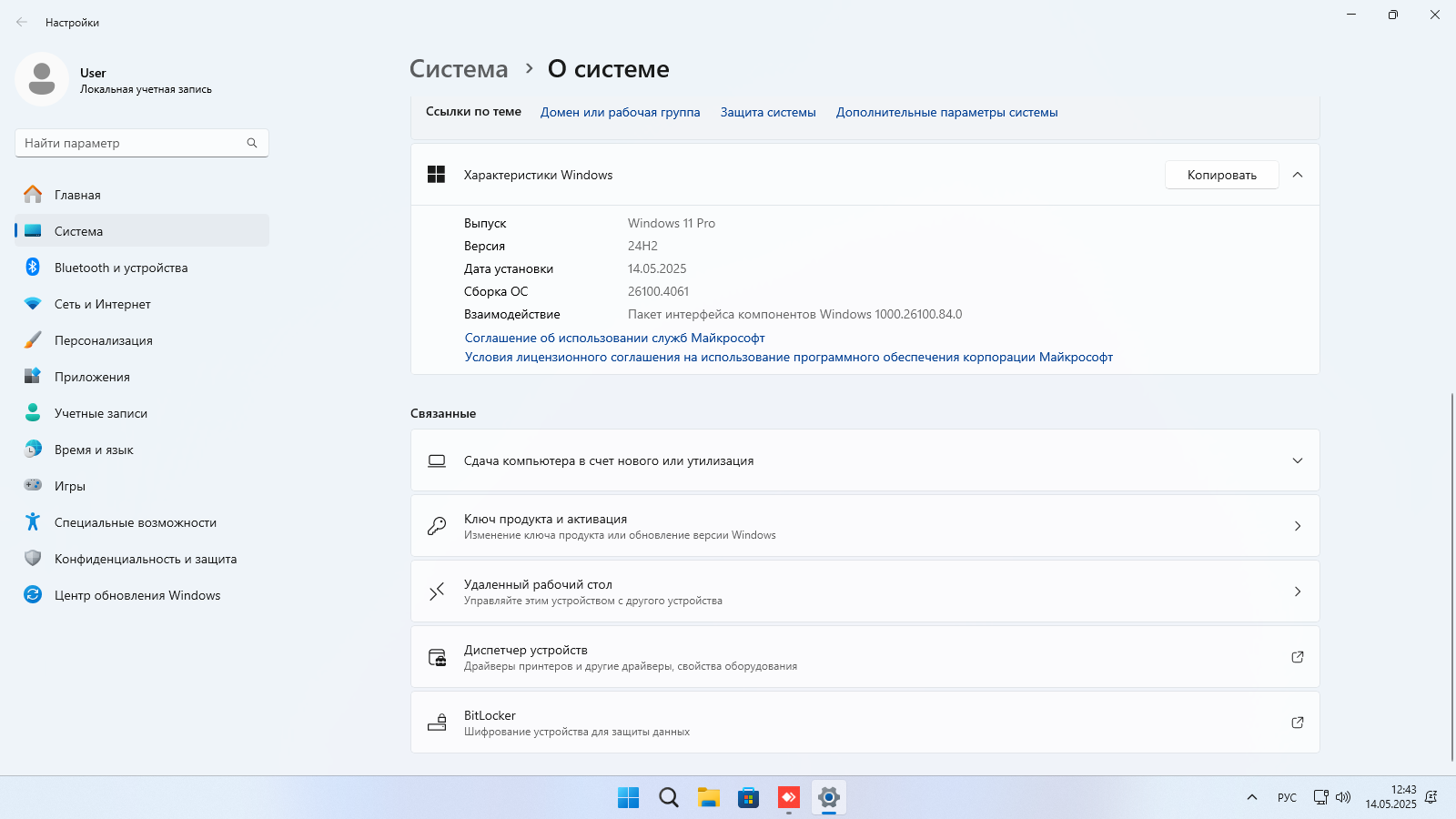Viewport: 1456px width, 819px height.
Task: Show hidden tray icons with the chevron
Action: [1252, 797]
